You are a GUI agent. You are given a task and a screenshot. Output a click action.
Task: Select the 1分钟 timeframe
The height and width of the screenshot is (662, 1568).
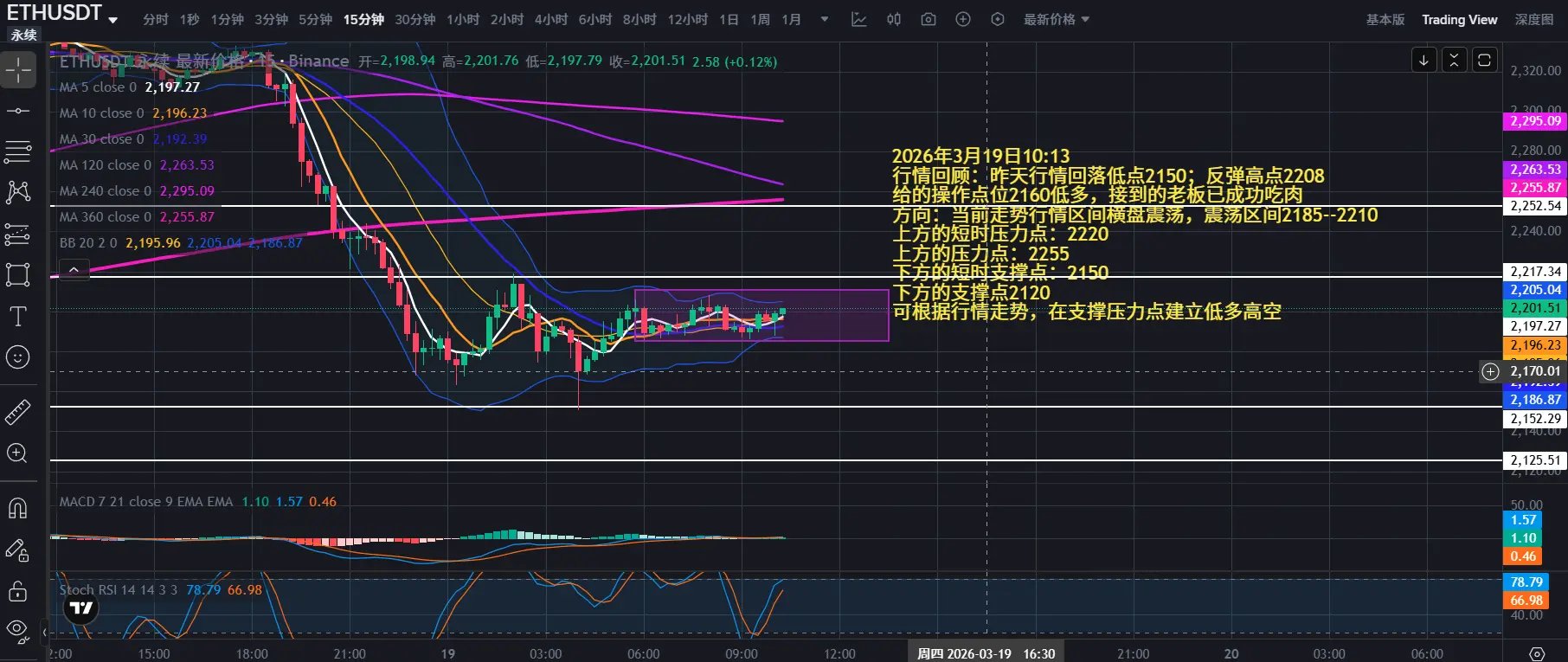pos(228,19)
